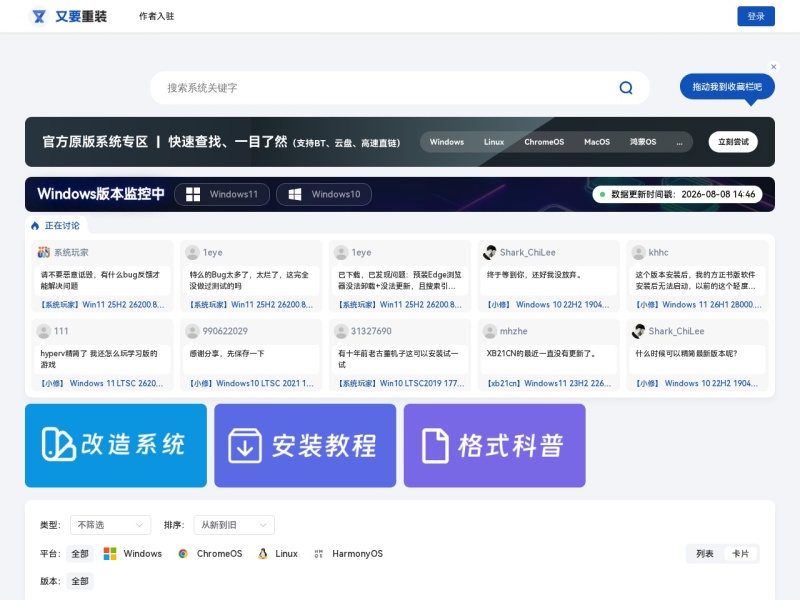Click khhc user avatar
Viewport: 800px width, 600px height.
638,252
